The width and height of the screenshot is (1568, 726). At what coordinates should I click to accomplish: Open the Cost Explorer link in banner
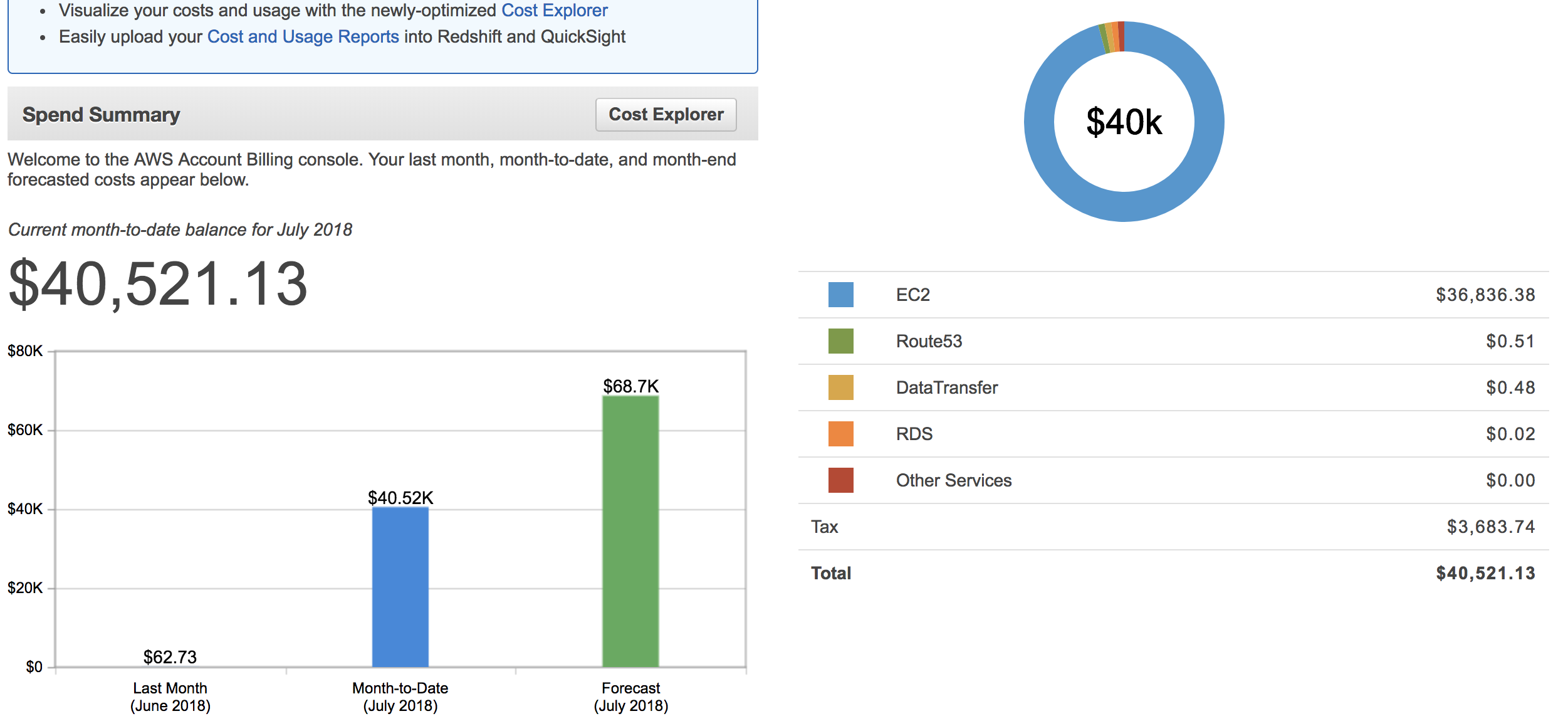pos(554,11)
